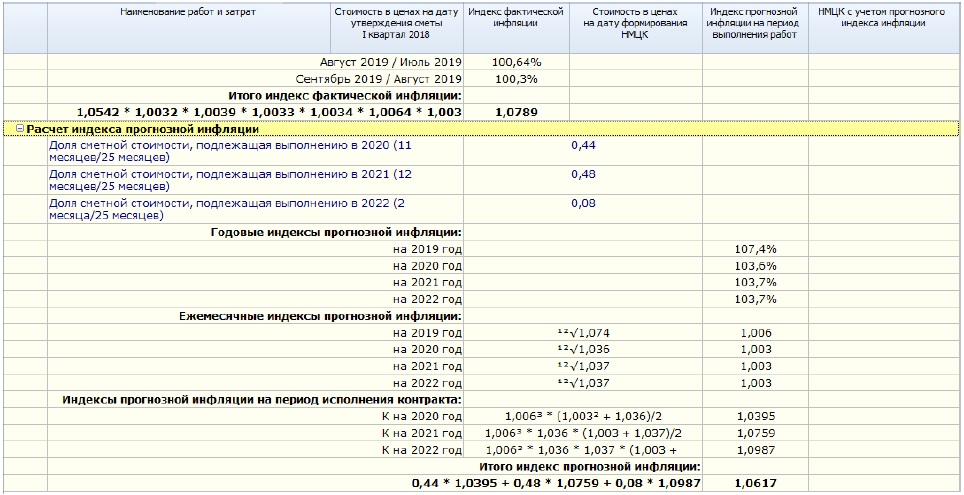Select the 1,0759 index value

click(x=755, y=432)
